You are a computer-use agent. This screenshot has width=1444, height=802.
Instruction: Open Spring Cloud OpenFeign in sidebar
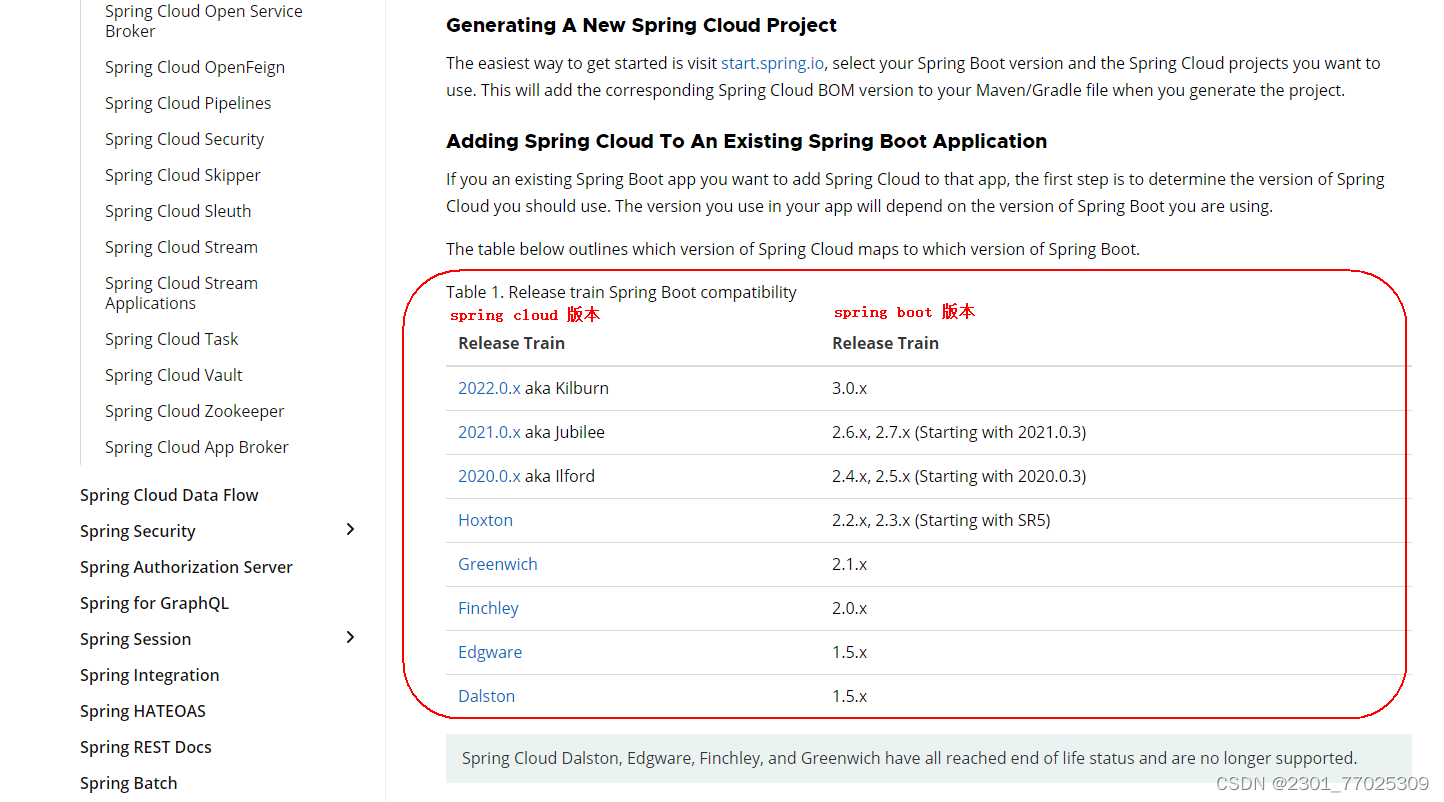coord(195,67)
